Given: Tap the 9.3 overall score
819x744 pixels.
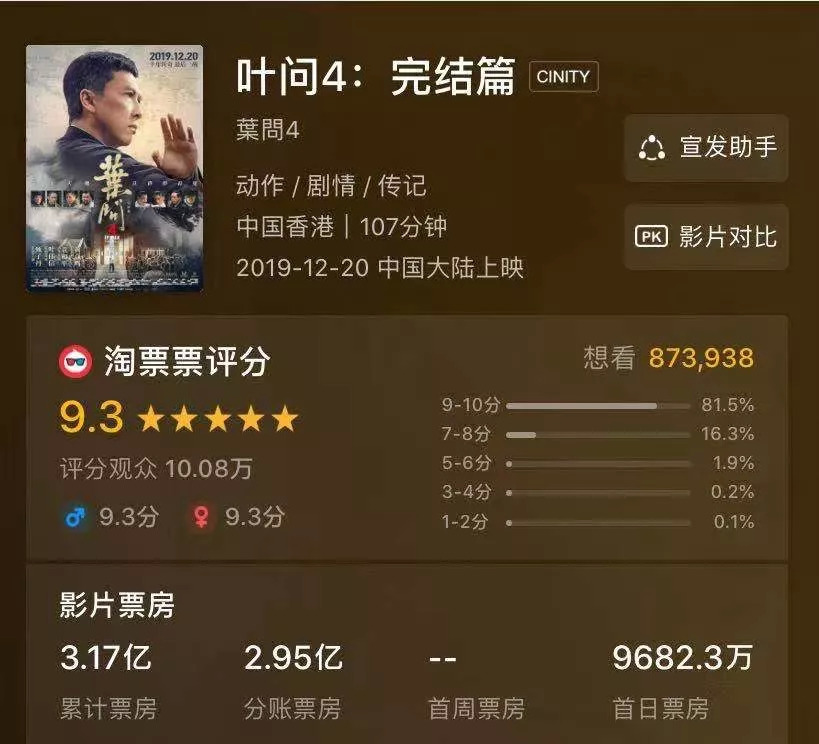Looking at the screenshot, I should pyautogui.click(x=92, y=417).
